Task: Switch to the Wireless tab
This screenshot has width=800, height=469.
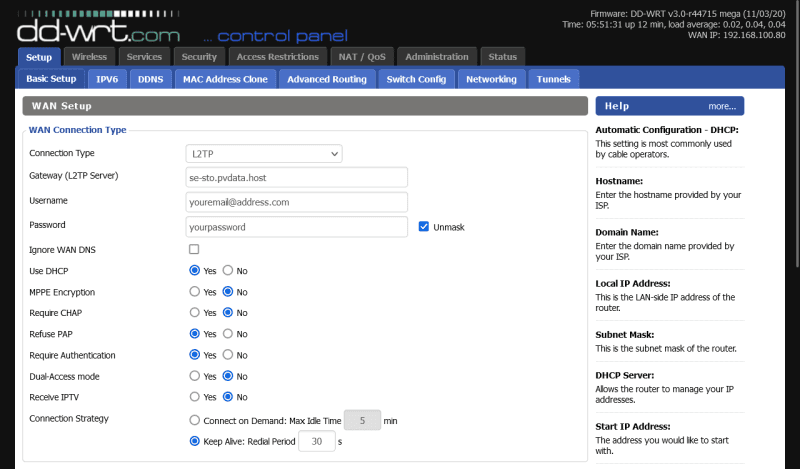Action: (x=90, y=57)
